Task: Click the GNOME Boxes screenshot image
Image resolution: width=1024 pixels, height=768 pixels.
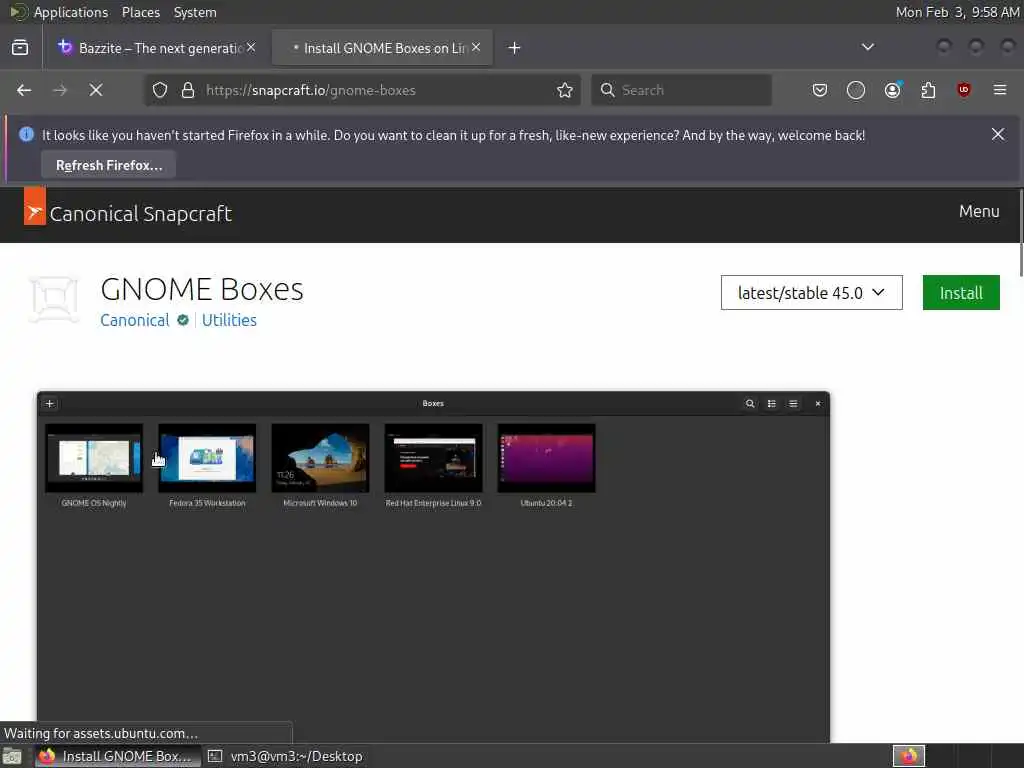Action: tap(434, 566)
